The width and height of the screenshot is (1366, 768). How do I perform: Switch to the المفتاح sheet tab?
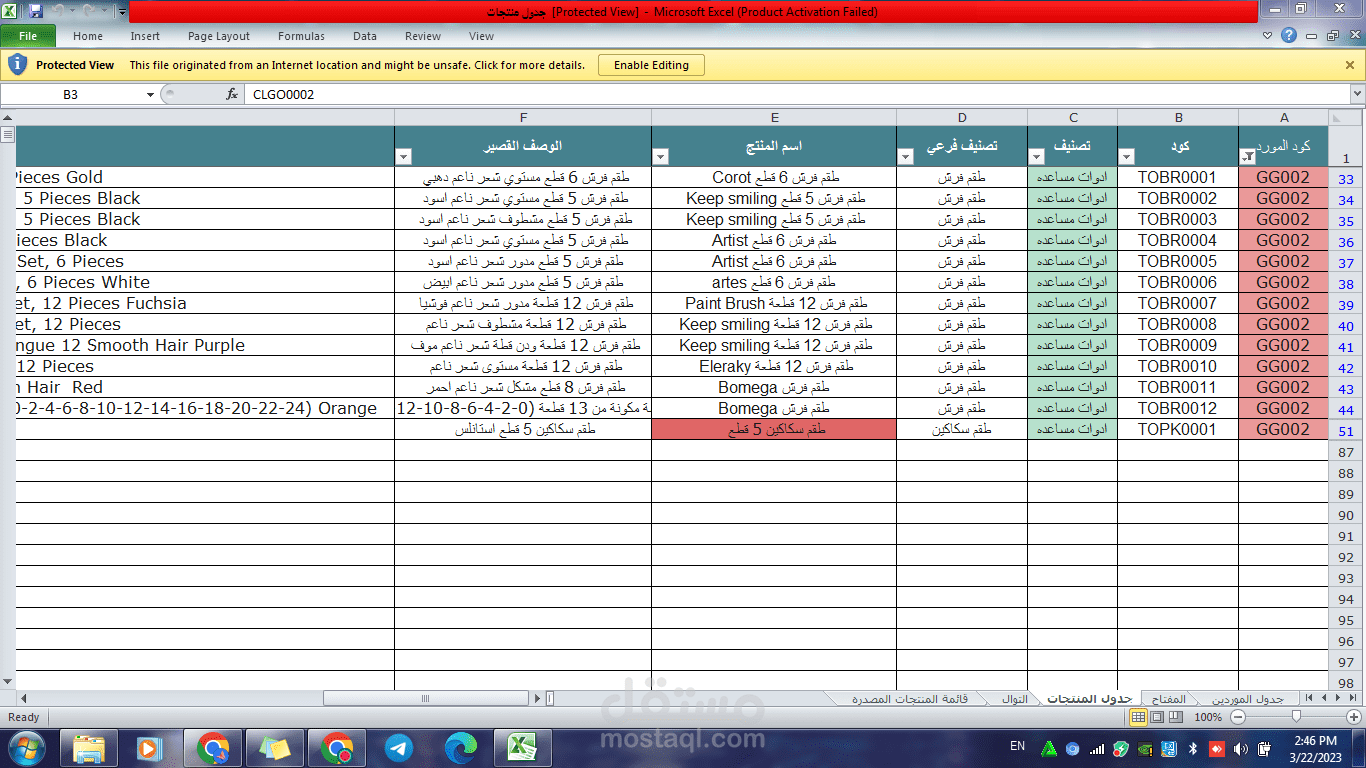[1168, 698]
